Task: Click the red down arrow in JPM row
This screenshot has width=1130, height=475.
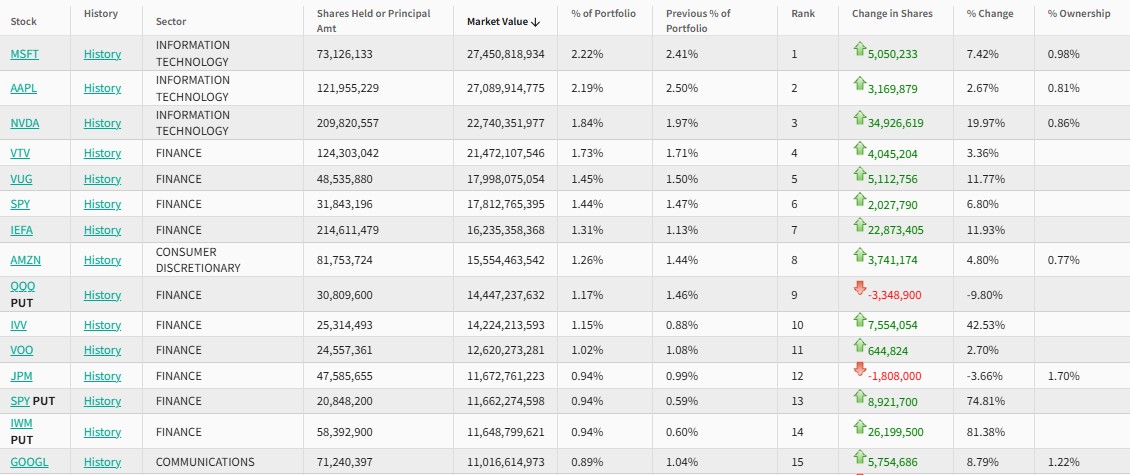Action: [859, 370]
